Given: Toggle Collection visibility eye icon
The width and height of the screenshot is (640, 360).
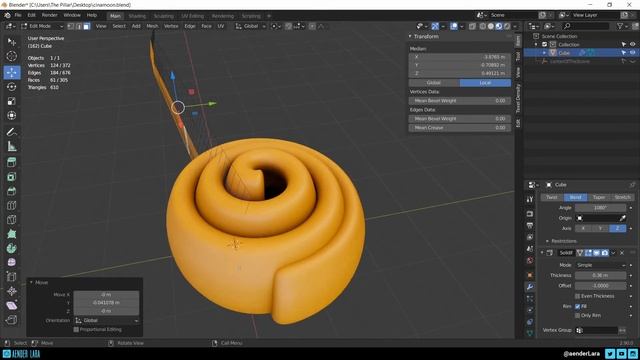Looking at the screenshot, I should pyautogui.click(x=632, y=44).
